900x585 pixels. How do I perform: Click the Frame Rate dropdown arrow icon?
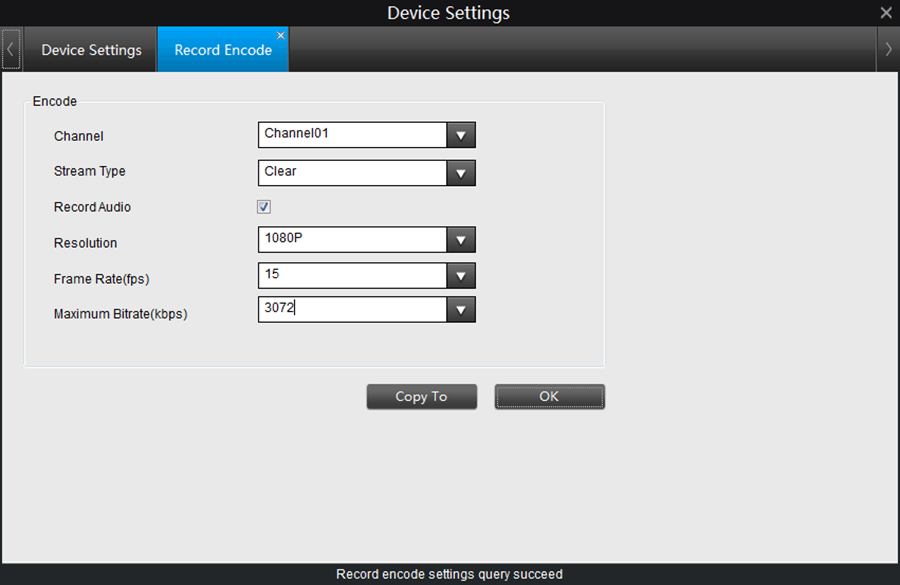pos(461,275)
